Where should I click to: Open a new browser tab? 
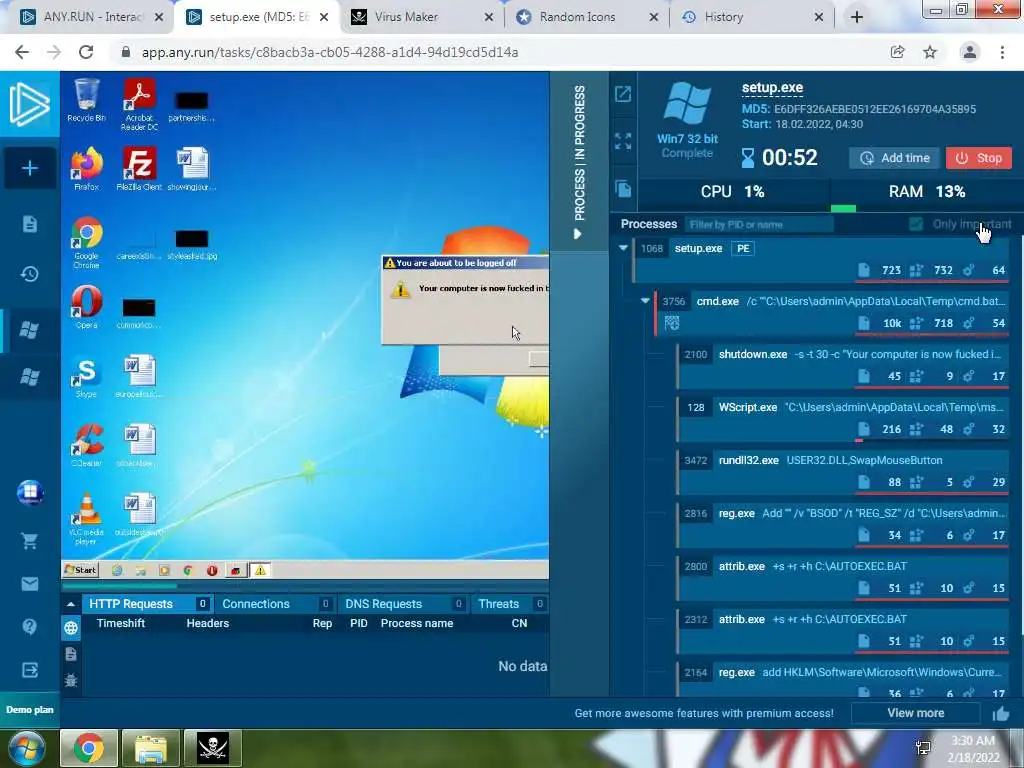857,17
